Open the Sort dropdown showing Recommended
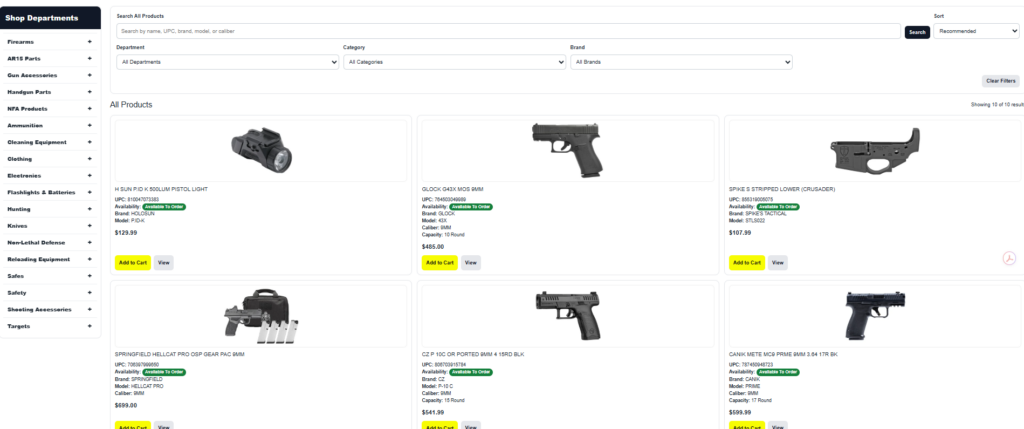 (x=976, y=31)
